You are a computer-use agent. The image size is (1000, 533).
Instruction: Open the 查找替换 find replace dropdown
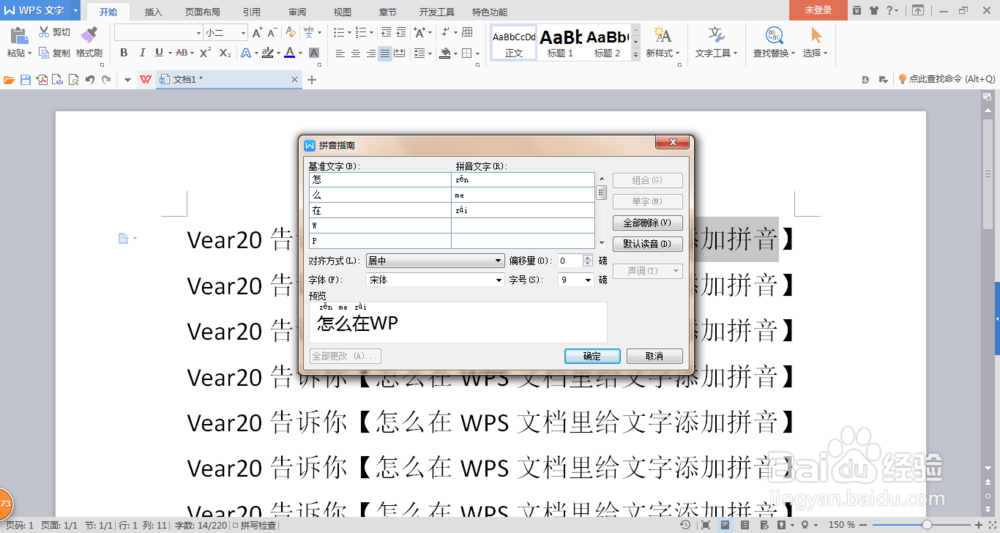point(774,54)
